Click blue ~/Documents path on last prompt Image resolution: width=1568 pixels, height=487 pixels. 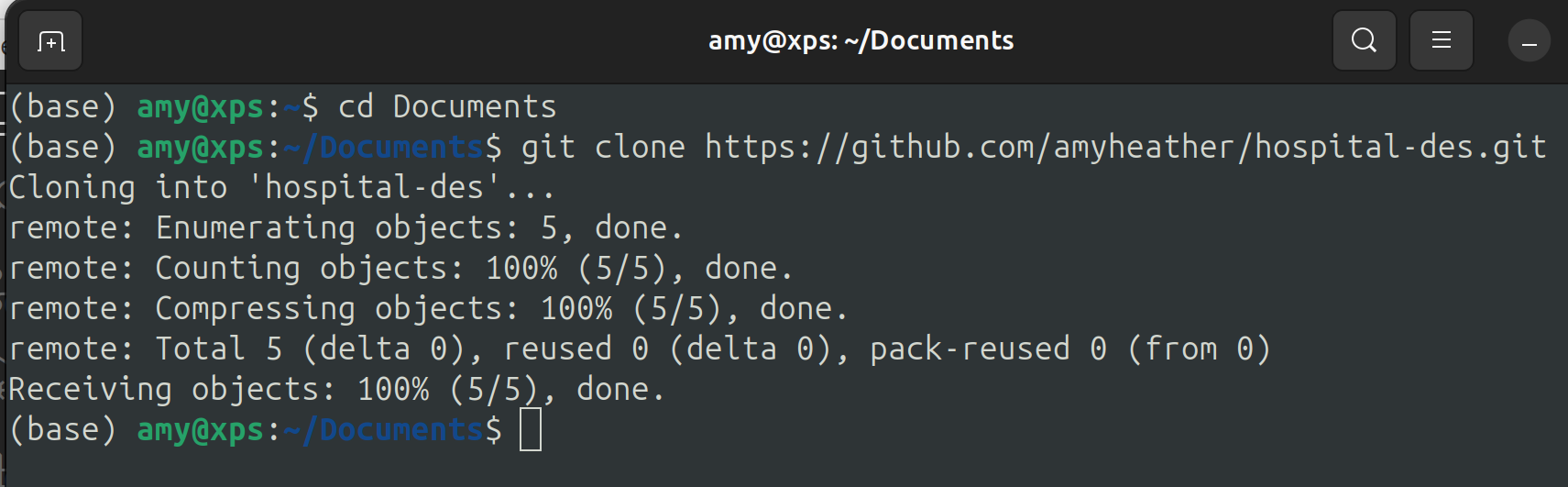pyautogui.click(x=383, y=430)
